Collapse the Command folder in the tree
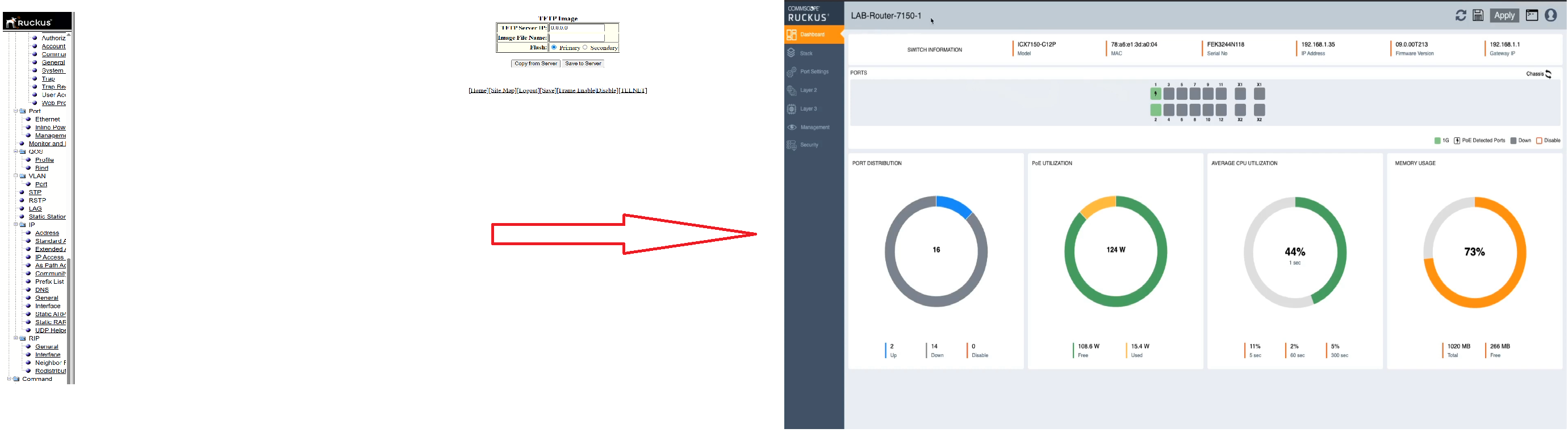Image resolution: width=1568 pixels, height=441 pixels. click(9, 379)
